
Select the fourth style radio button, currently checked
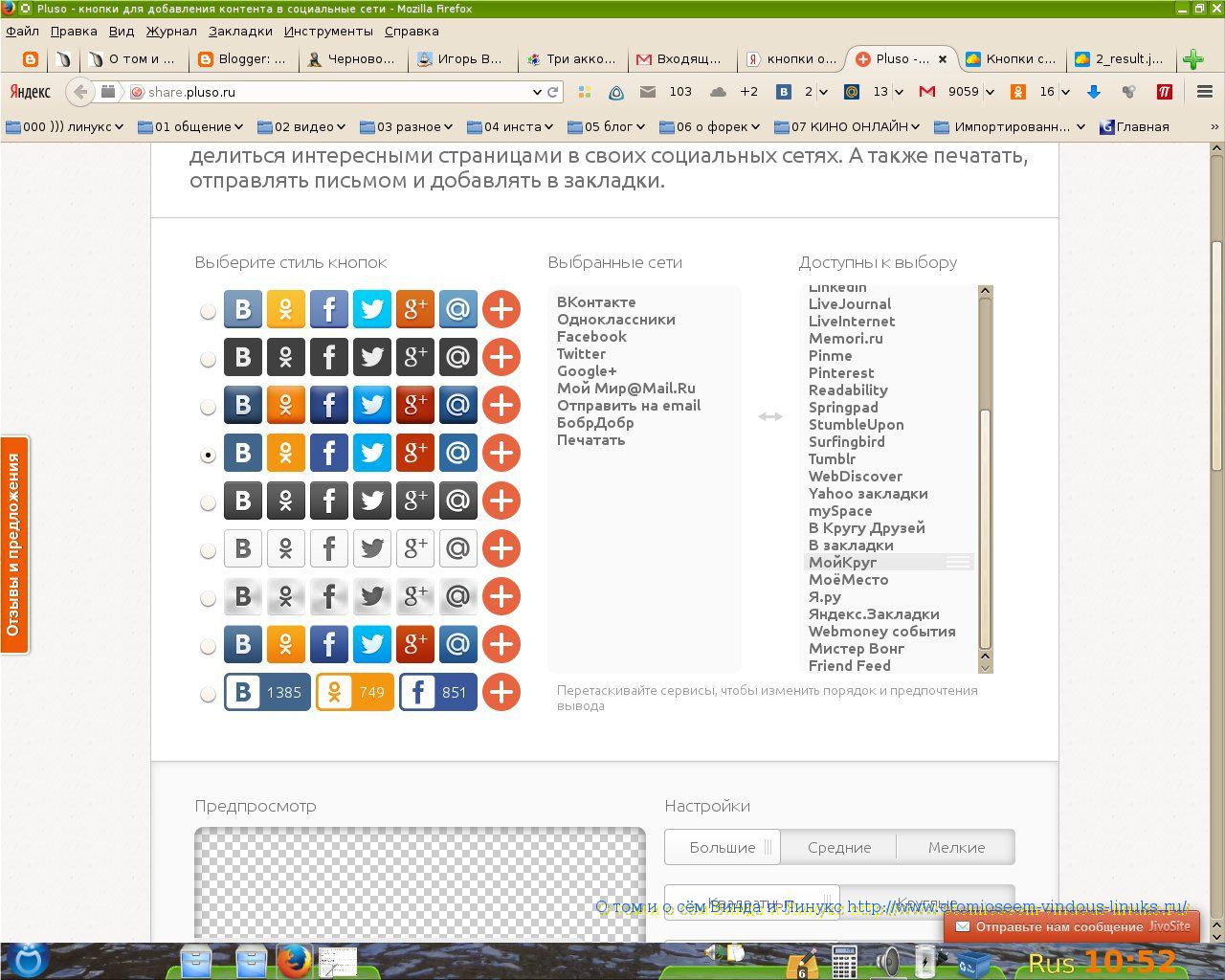click(x=208, y=456)
